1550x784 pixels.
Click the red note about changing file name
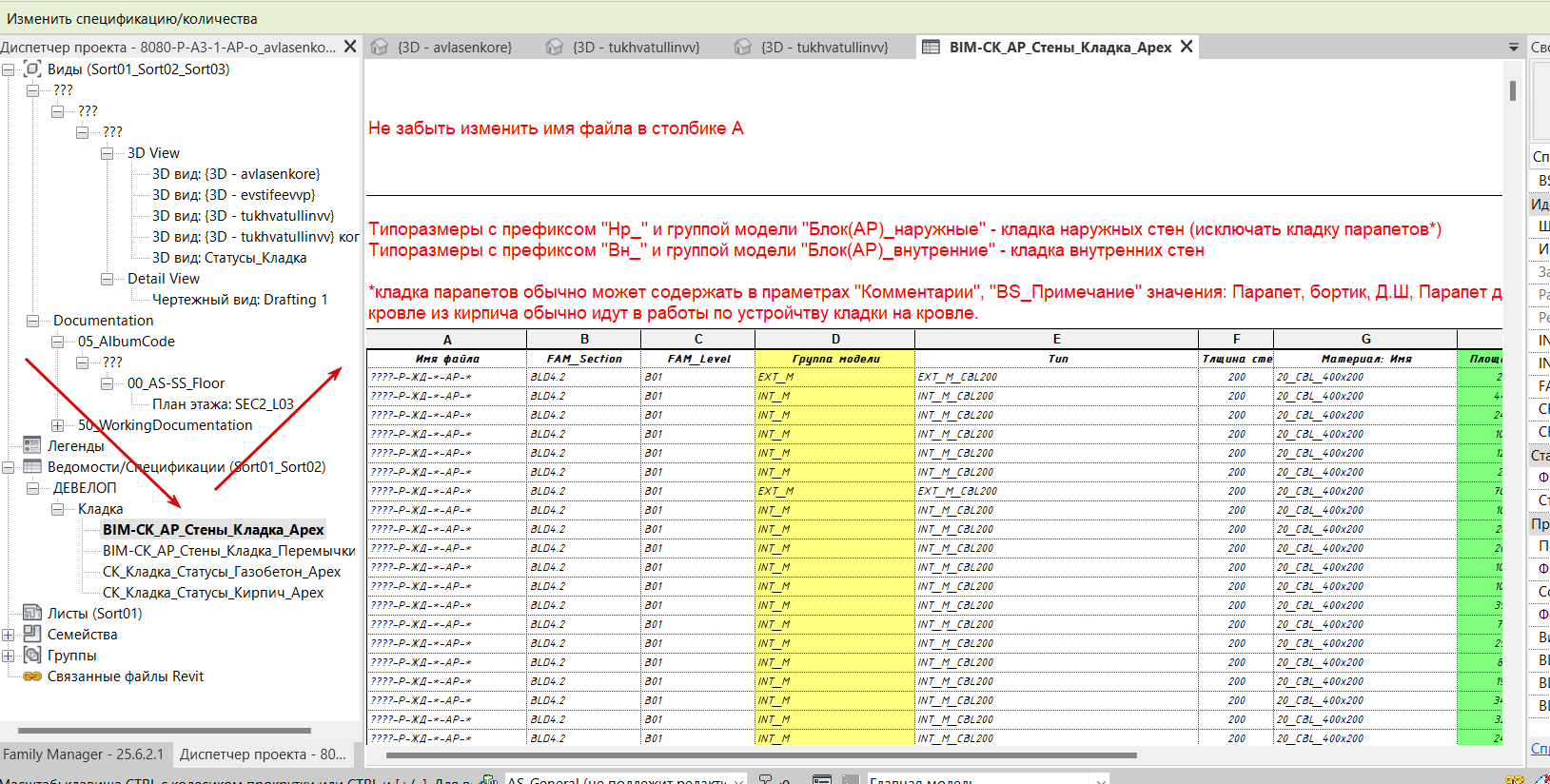tap(556, 128)
